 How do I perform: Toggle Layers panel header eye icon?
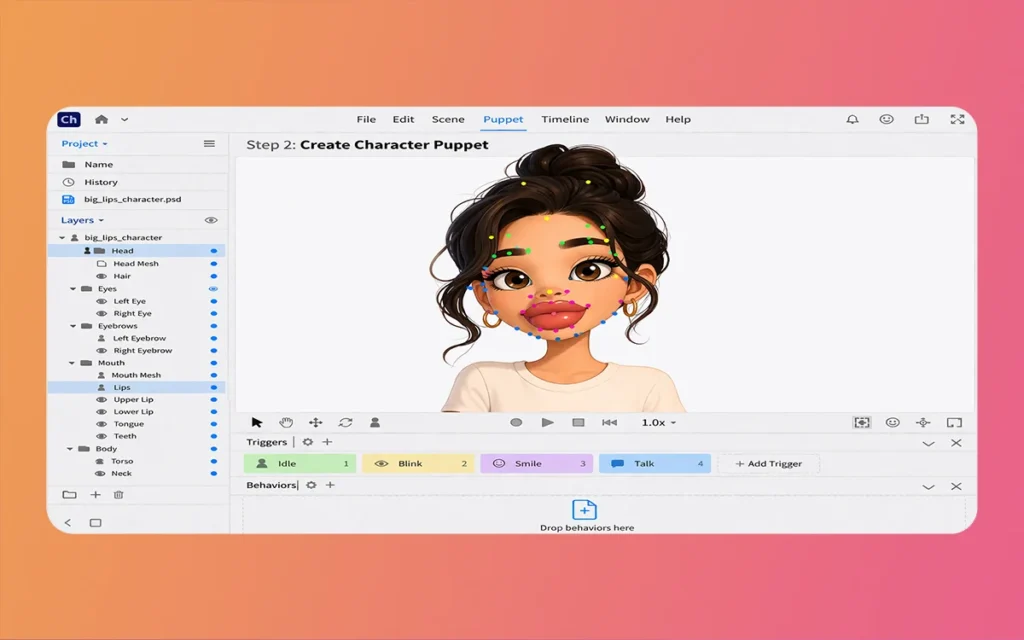(210, 220)
